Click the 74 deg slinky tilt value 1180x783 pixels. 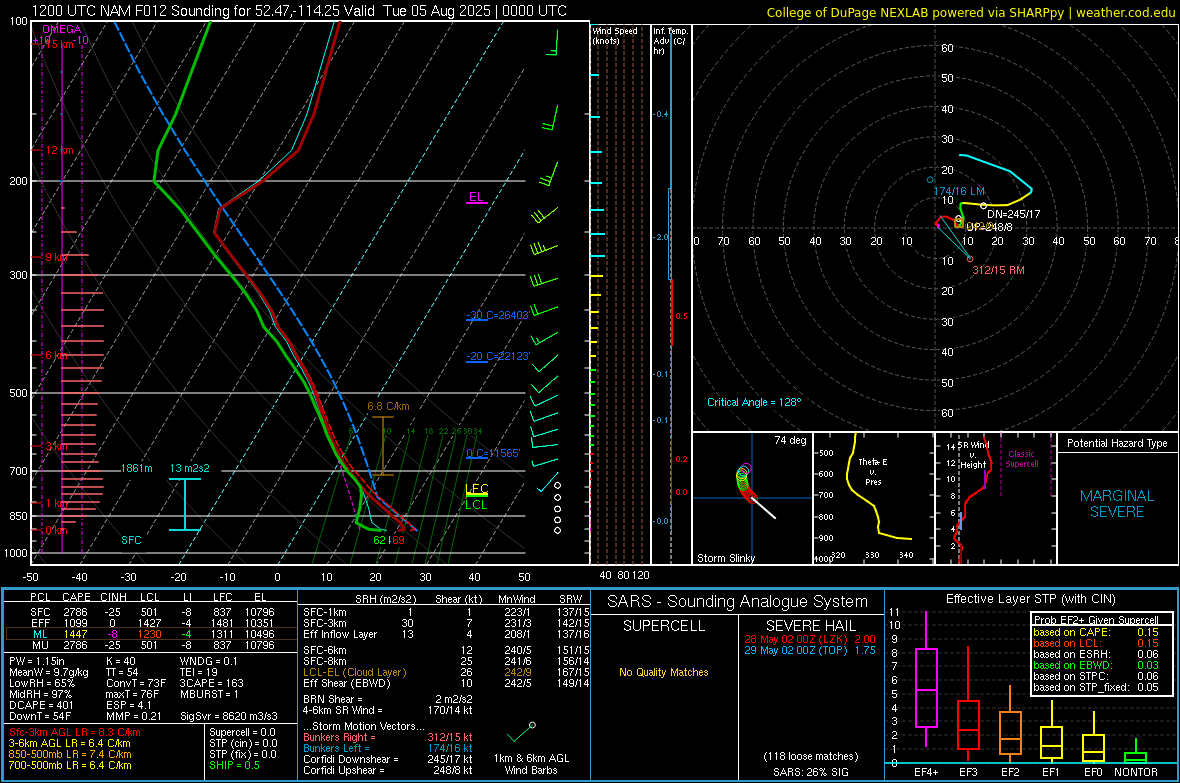pyautogui.click(x=790, y=440)
